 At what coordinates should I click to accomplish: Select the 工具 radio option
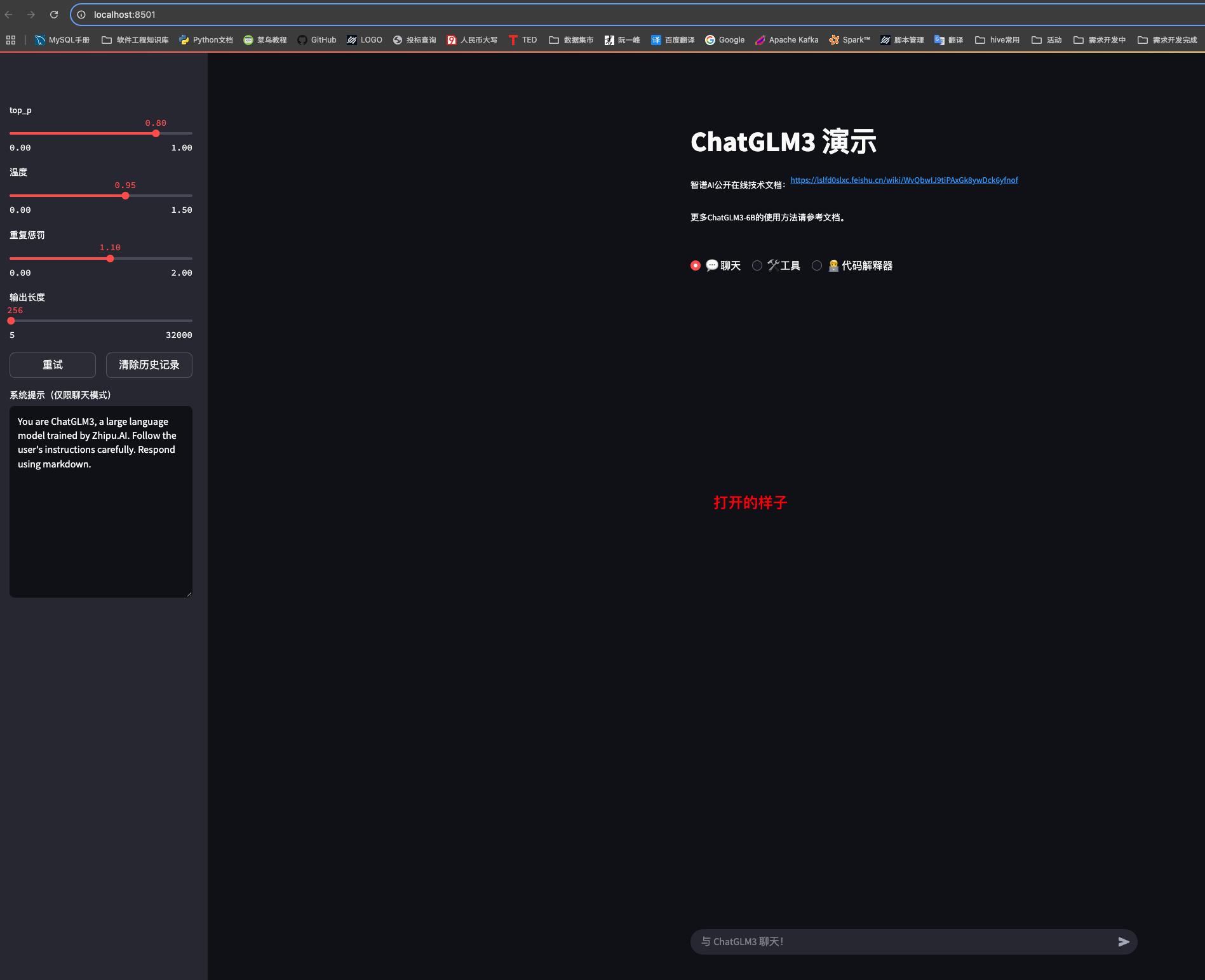pyautogui.click(x=776, y=265)
